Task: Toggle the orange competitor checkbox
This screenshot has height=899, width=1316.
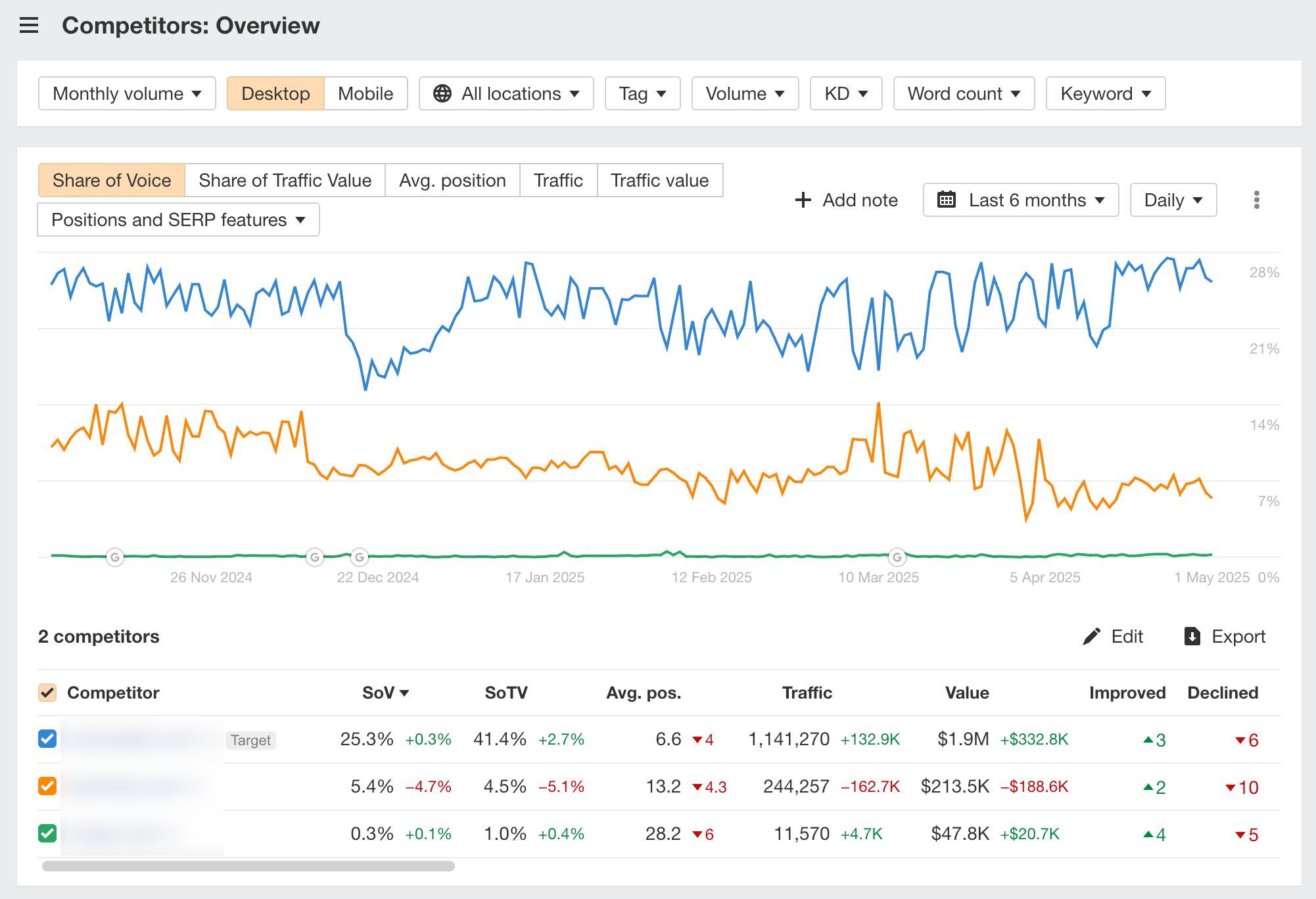Action: (x=47, y=786)
